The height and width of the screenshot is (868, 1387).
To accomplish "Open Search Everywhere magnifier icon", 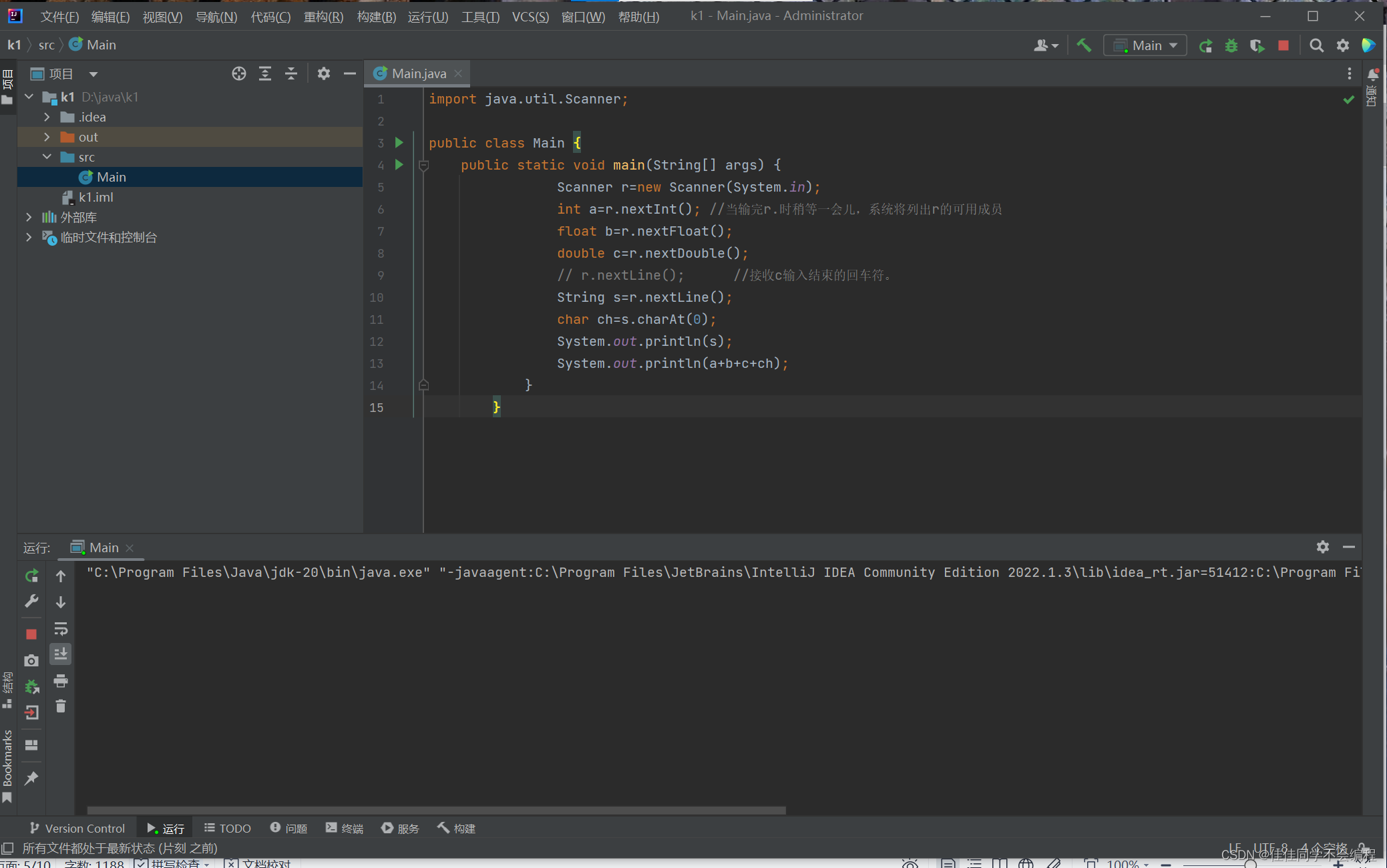I will (x=1316, y=45).
